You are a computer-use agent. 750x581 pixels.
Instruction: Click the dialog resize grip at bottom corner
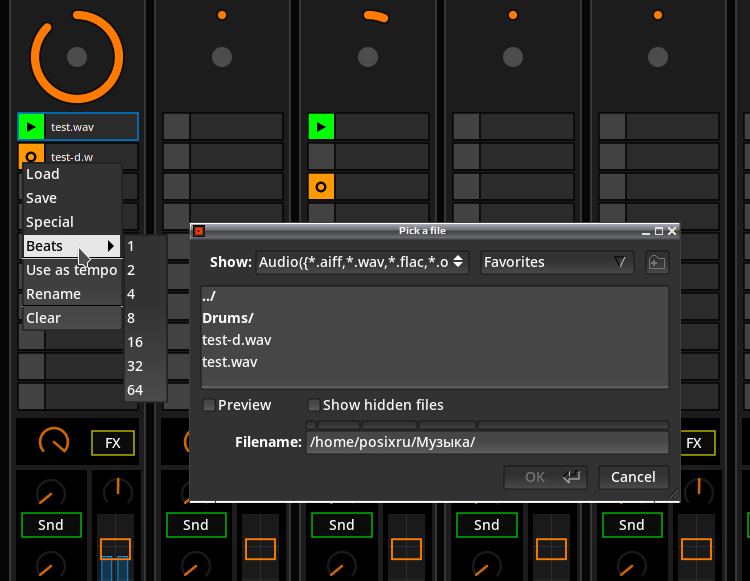(x=673, y=495)
